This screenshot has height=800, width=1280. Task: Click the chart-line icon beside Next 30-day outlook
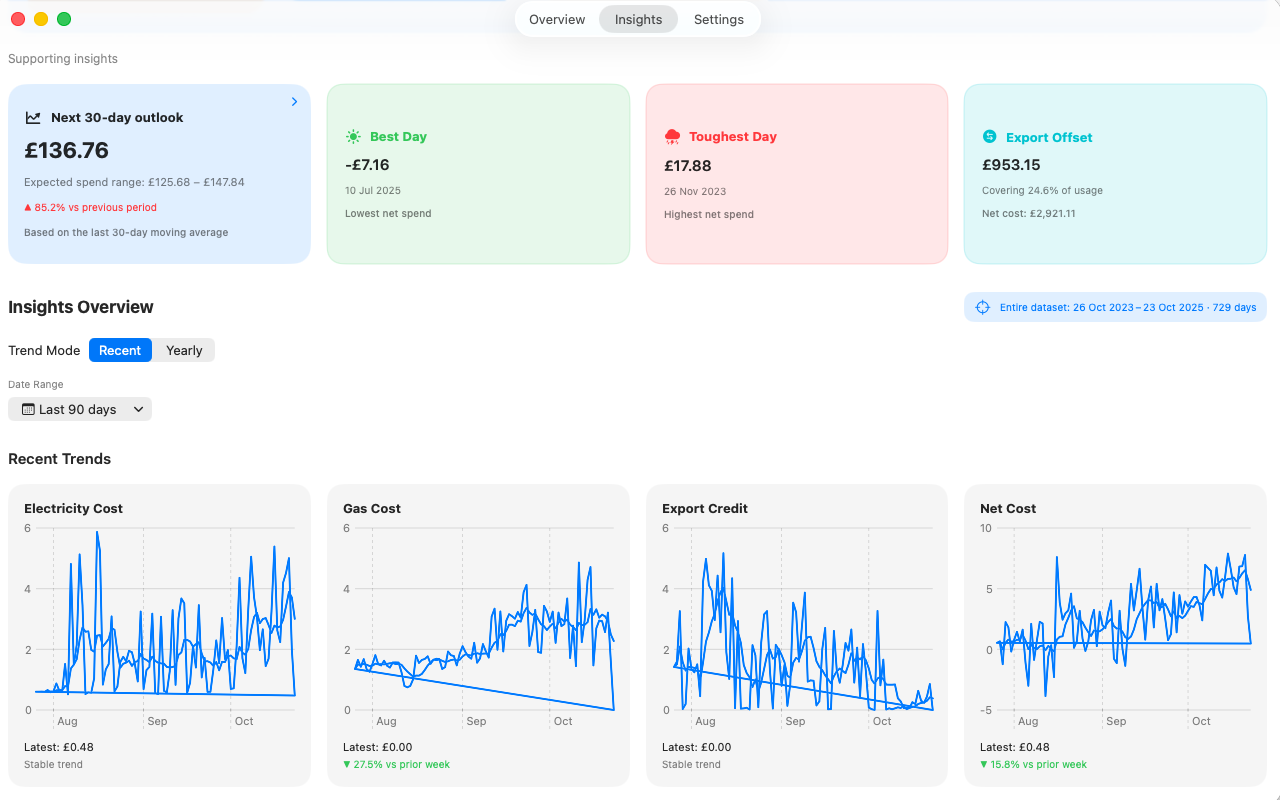(x=33, y=118)
